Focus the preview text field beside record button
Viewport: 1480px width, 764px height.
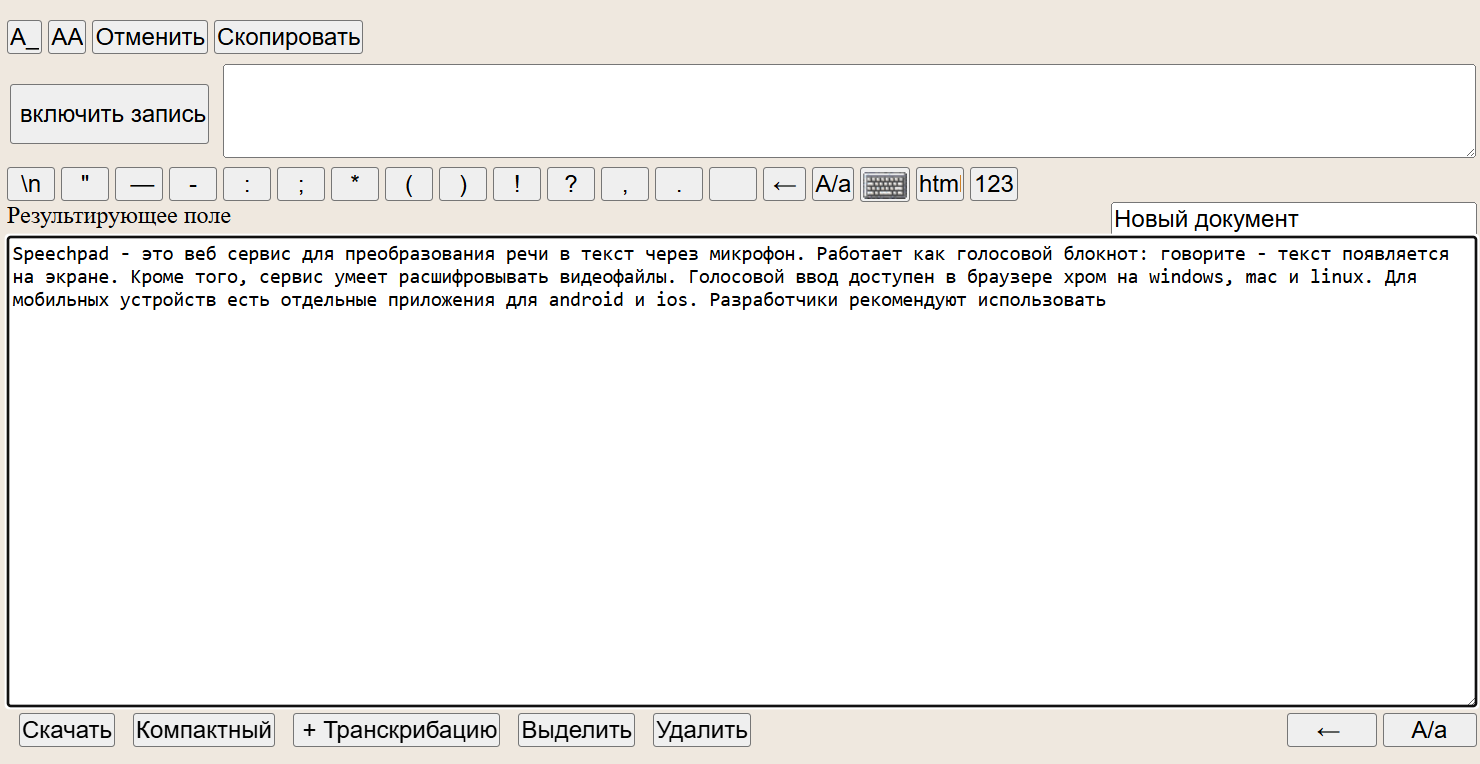point(849,111)
